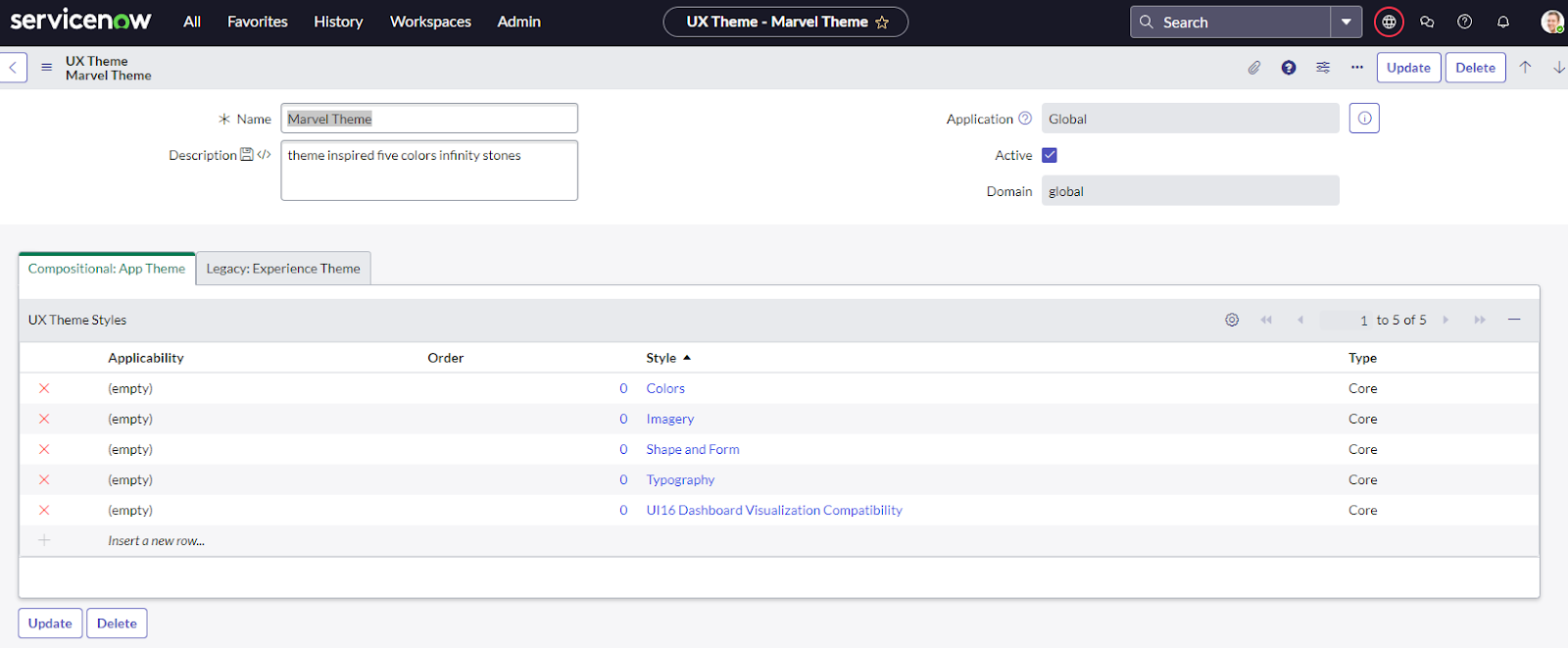
Task: Open the Typography style link
Action: click(x=680, y=479)
